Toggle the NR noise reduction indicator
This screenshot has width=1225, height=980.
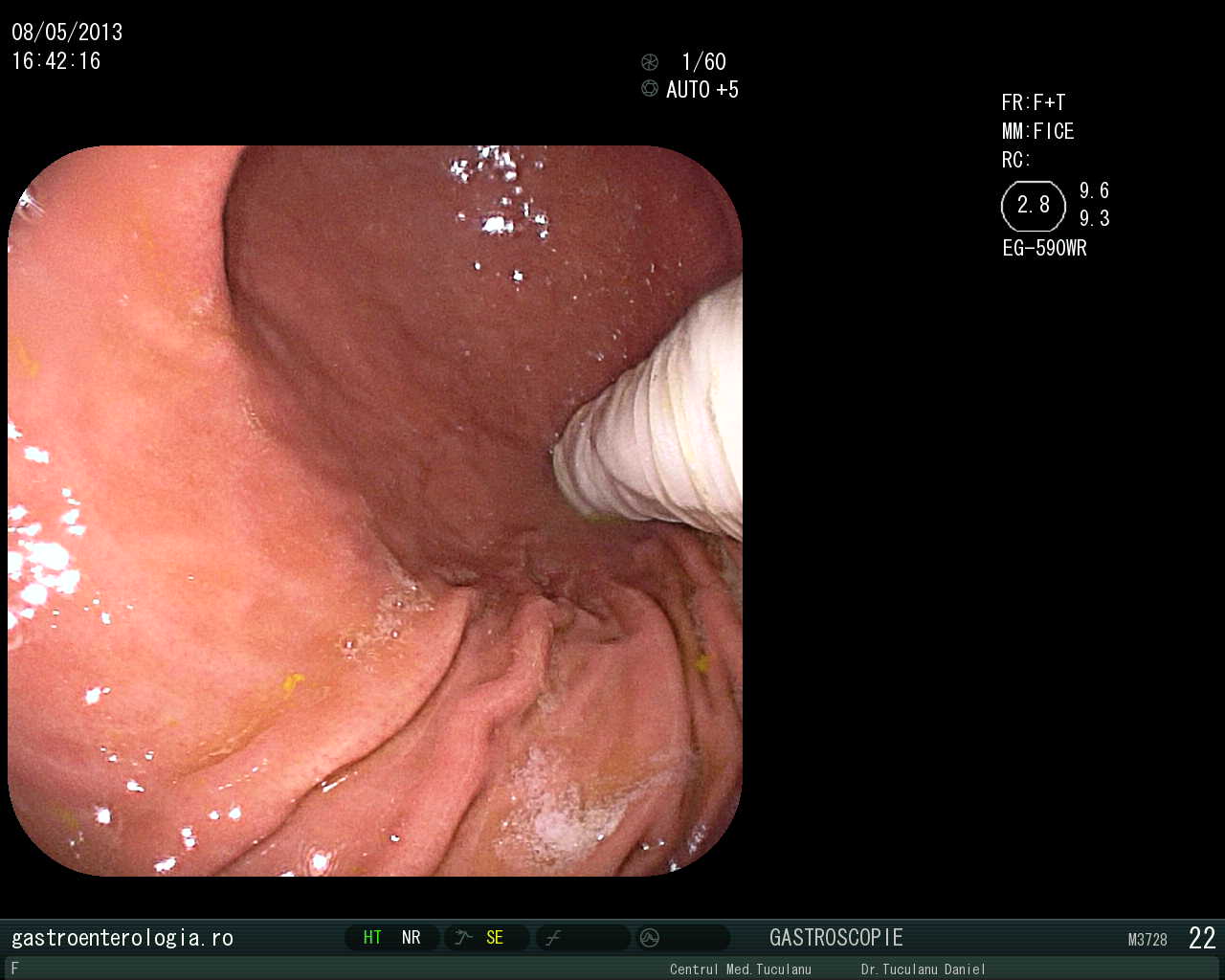click(x=412, y=938)
